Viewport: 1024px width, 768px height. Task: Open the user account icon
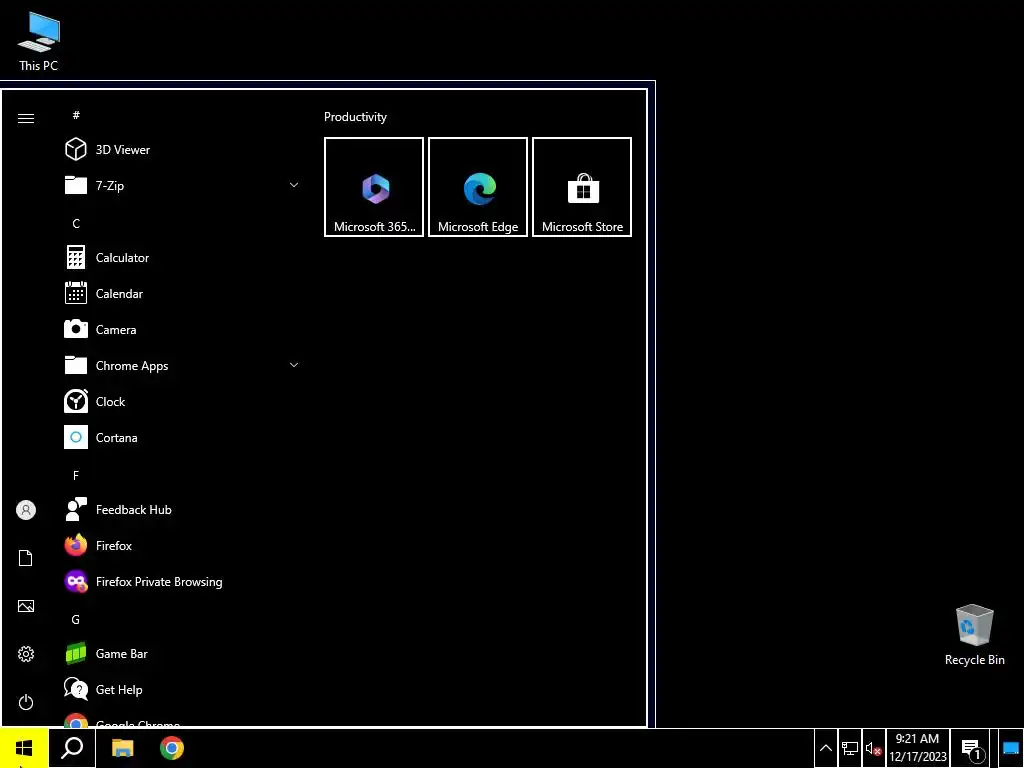click(x=26, y=510)
